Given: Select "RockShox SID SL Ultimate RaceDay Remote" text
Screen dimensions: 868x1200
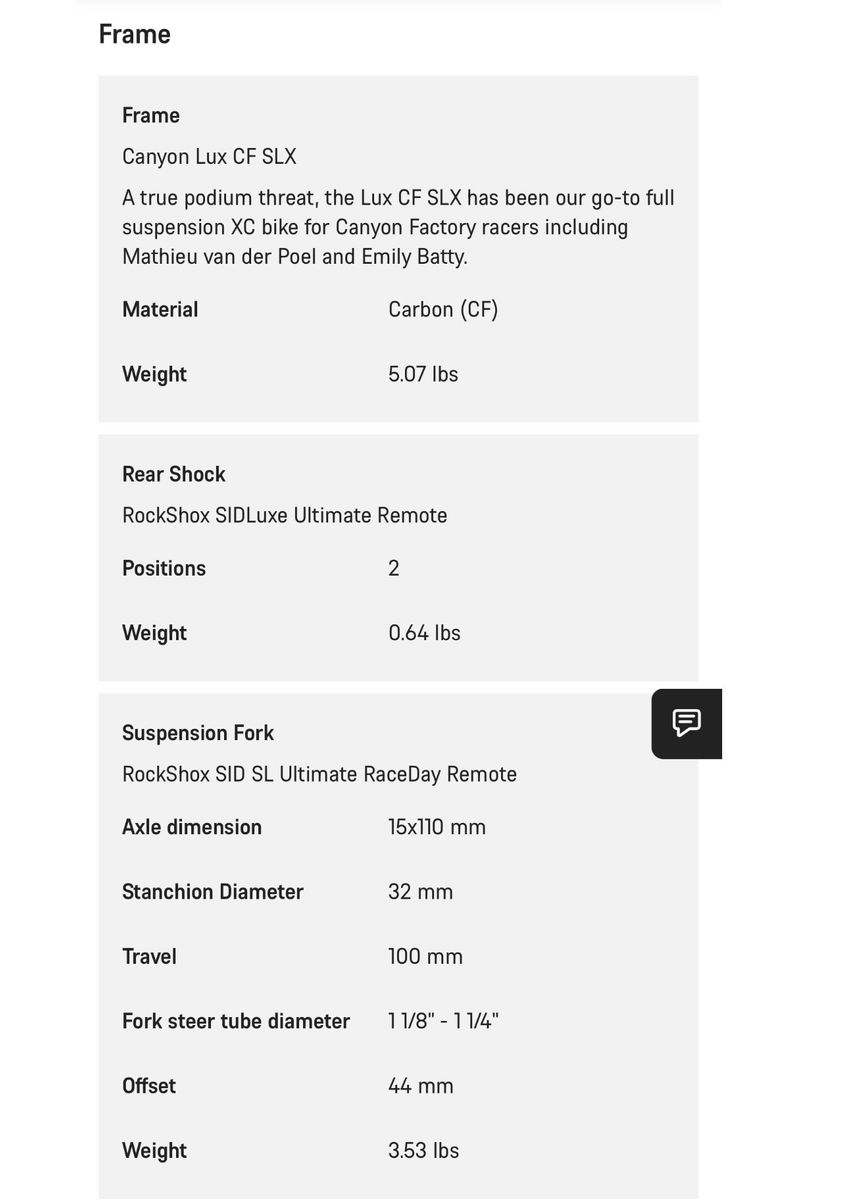Looking at the screenshot, I should [319, 775].
